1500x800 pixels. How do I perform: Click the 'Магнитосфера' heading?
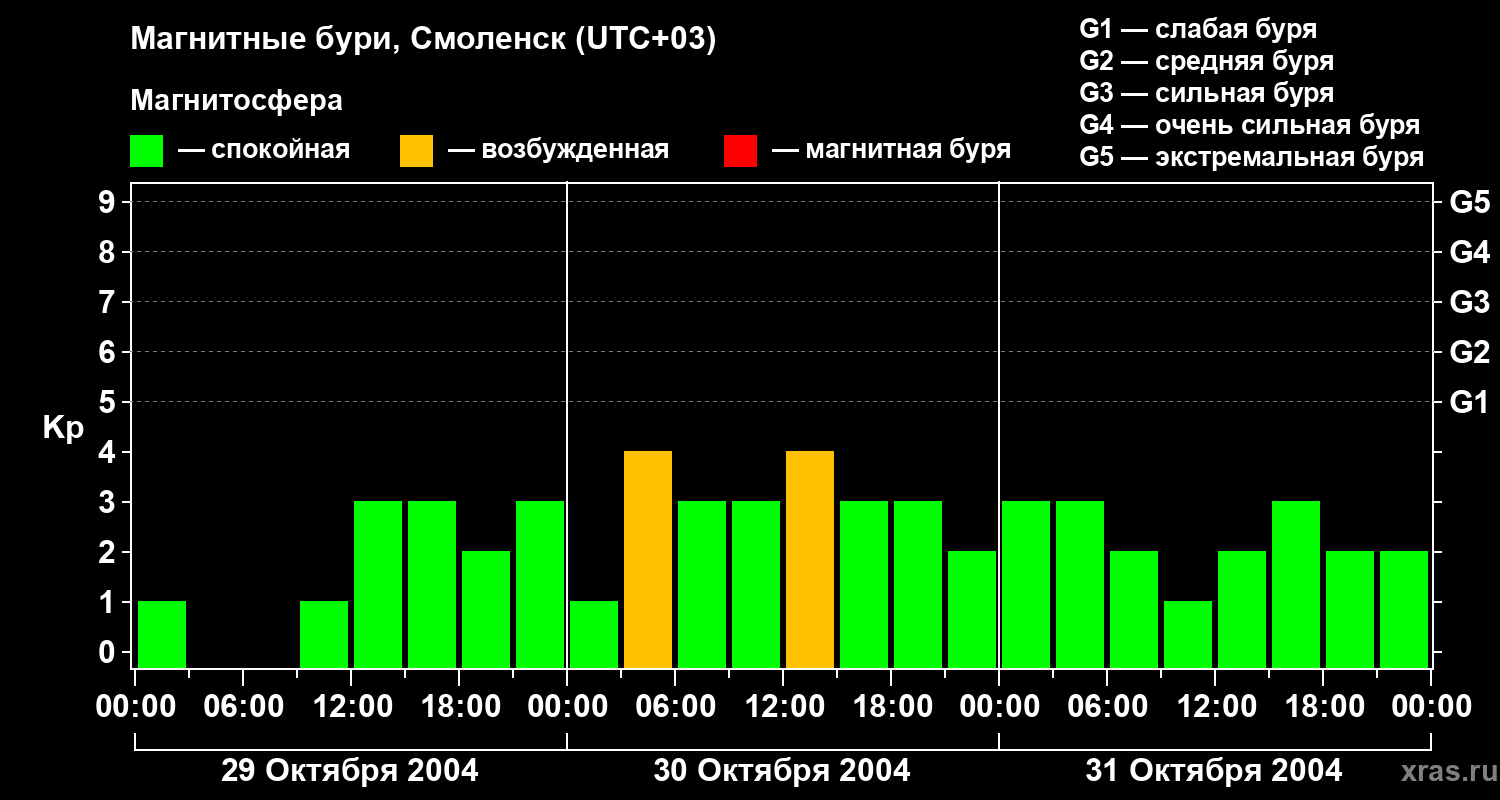tap(237, 101)
